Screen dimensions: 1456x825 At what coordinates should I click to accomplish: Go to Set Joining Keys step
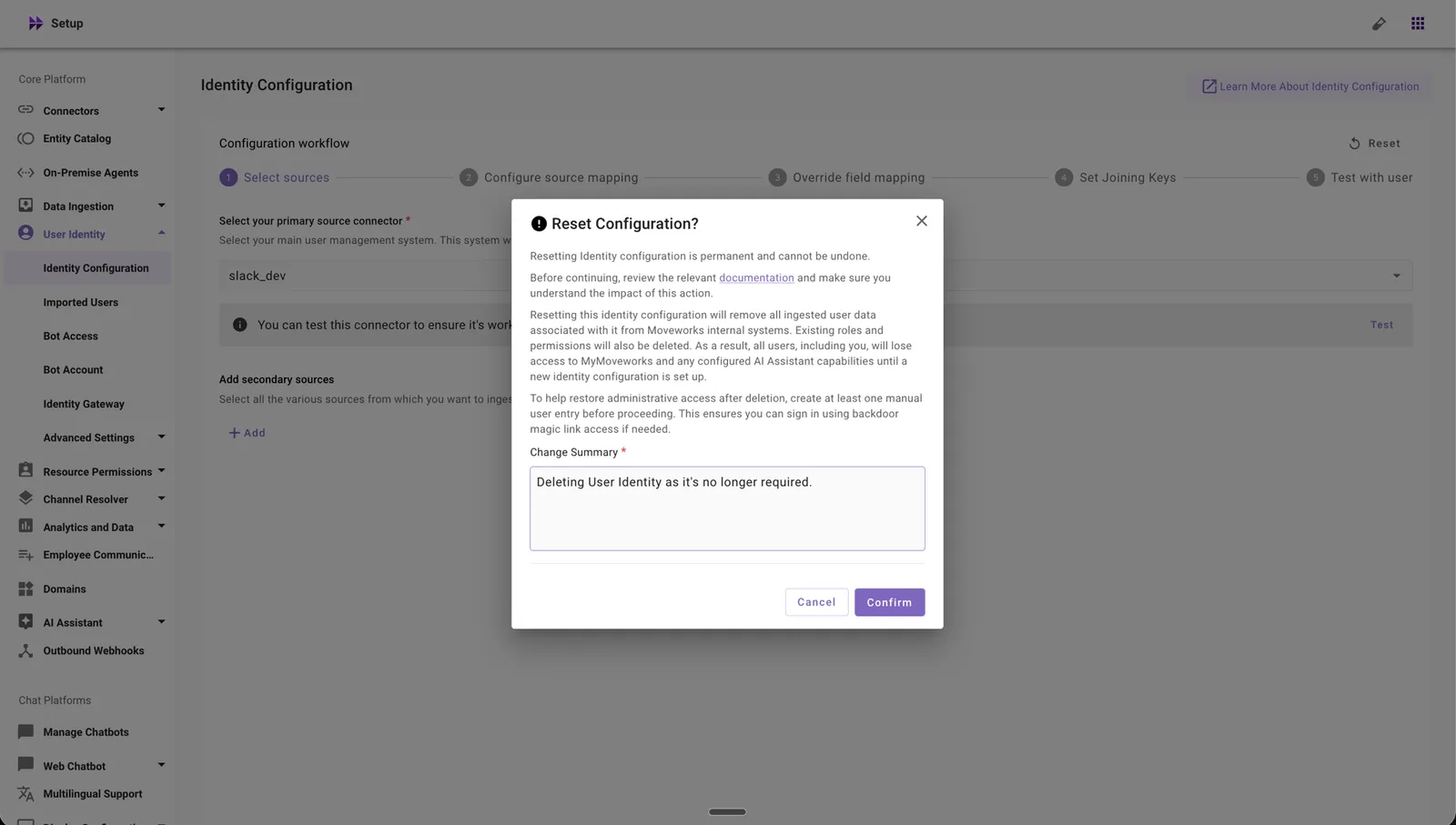(x=1116, y=177)
